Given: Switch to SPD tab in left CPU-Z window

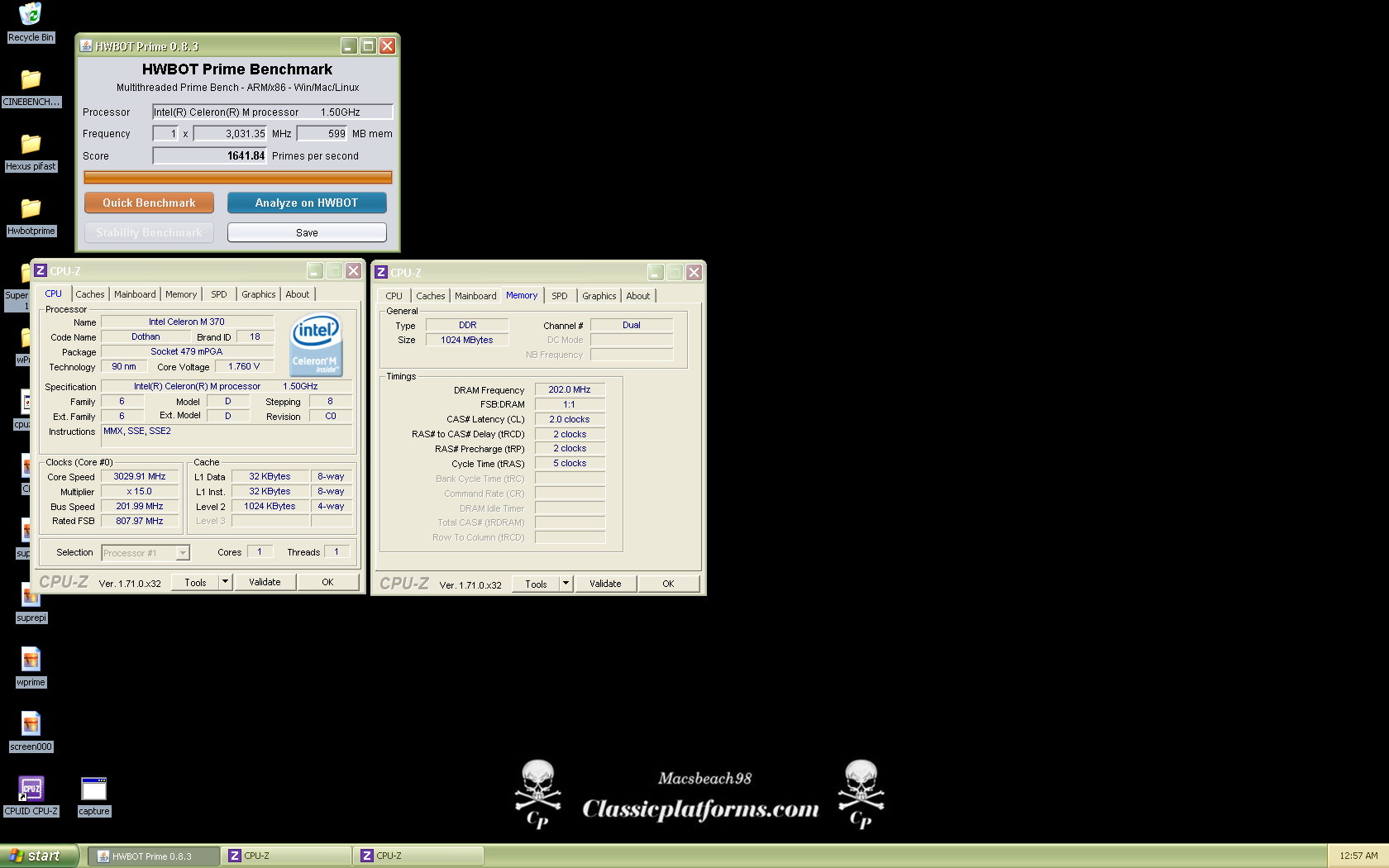Looking at the screenshot, I should coord(219,294).
